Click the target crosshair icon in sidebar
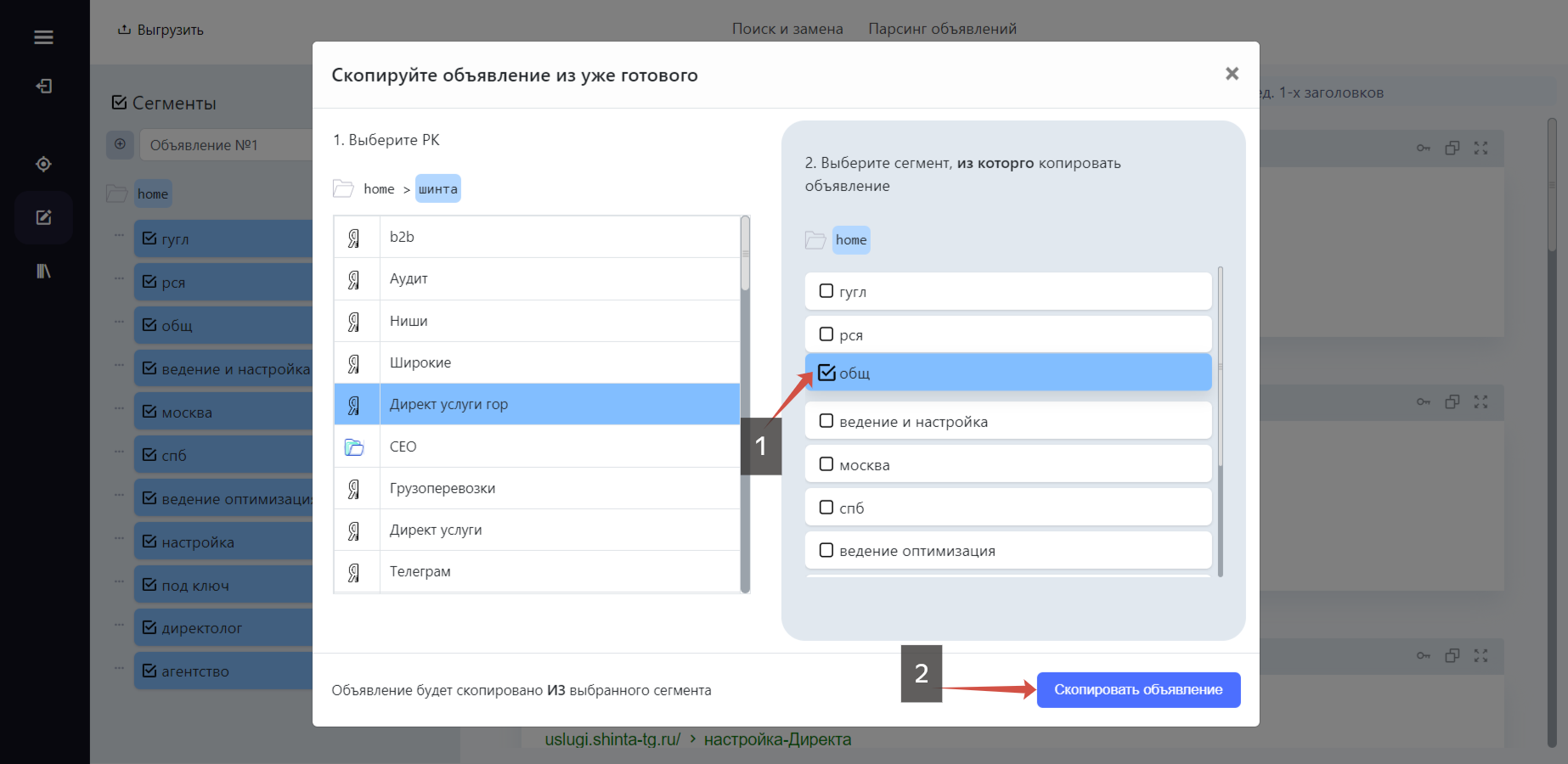 click(x=43, y=164)
